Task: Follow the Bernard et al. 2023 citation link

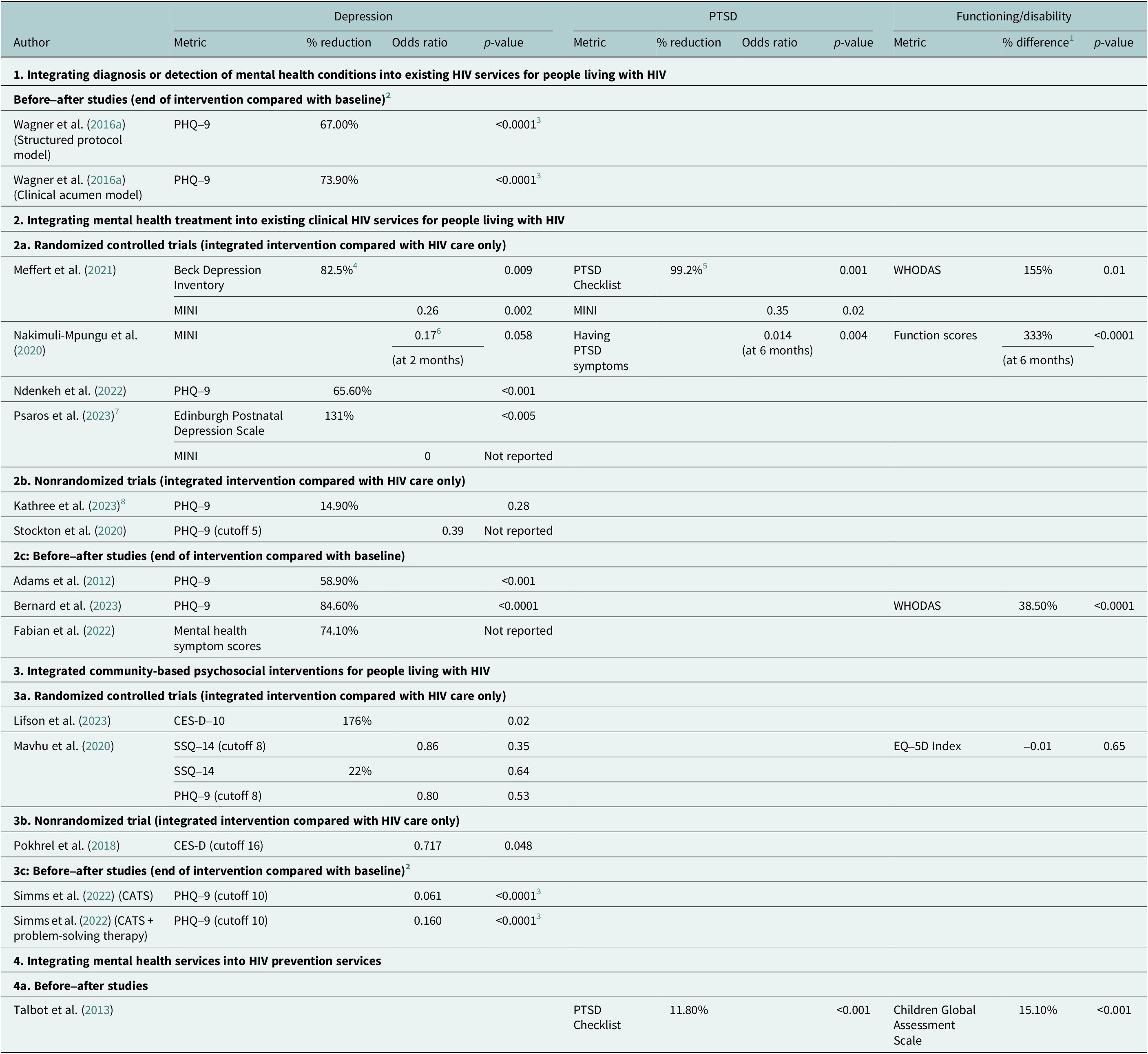Action: tap(106, 606)
